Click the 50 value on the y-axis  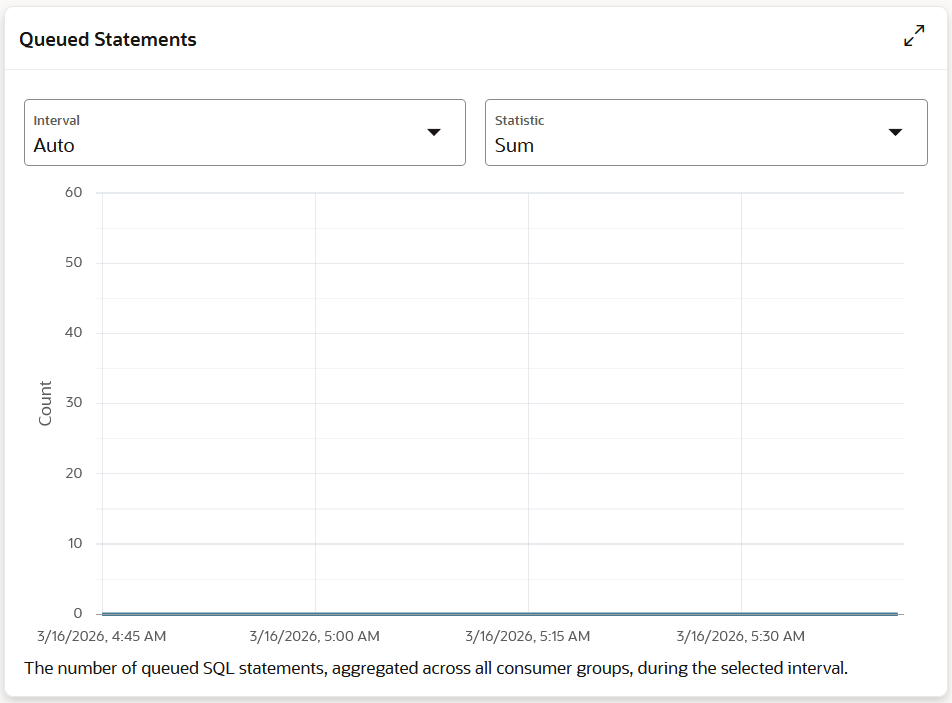click(x=73, y=262)
